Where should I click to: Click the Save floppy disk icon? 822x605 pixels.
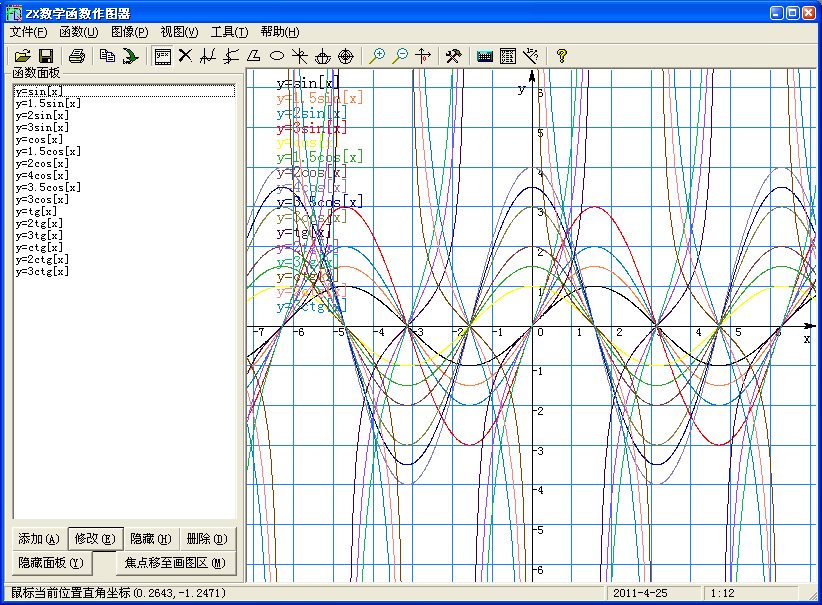click(x=44, y=56)
